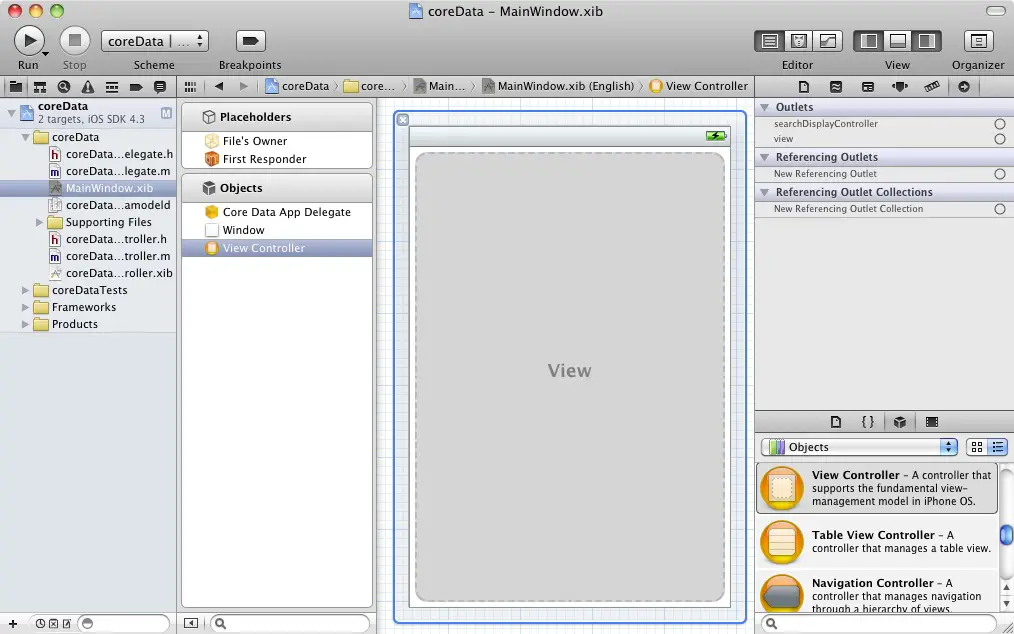Toggle Breakpoints in the toolbar
Screen dimensions: 1014x634
click(250, 40)
